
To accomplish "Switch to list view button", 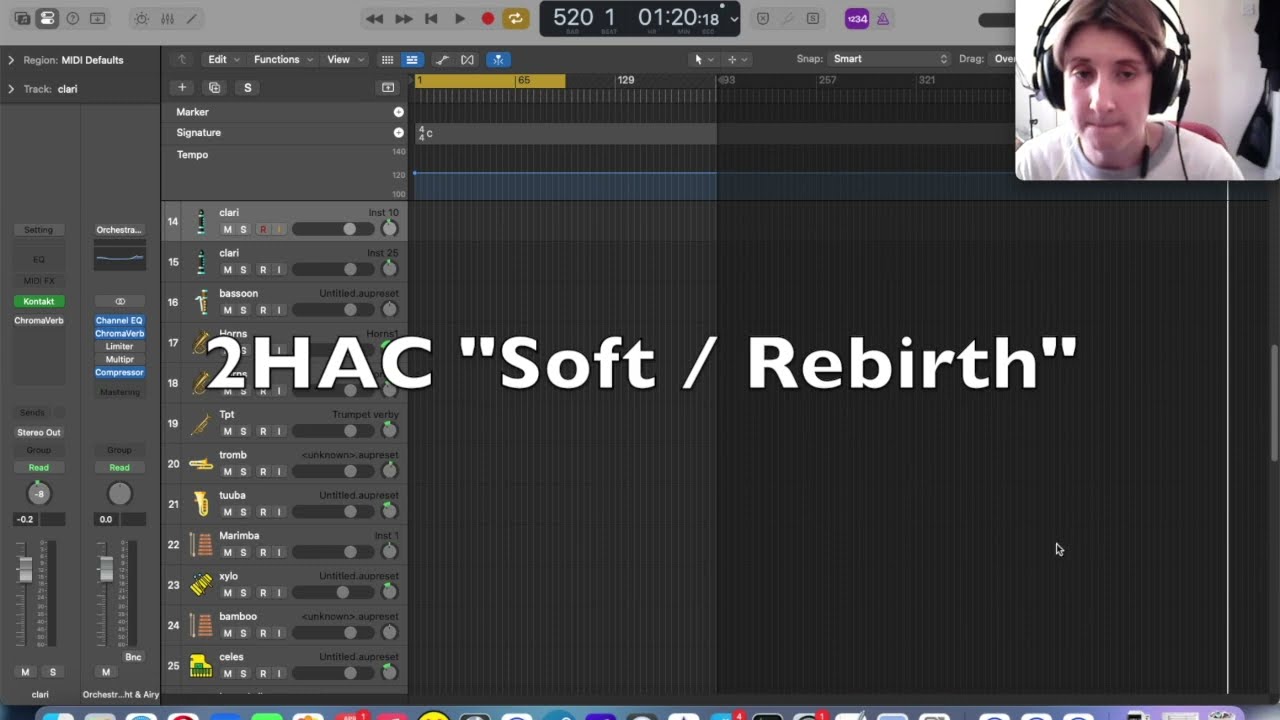I will click(x=412, y=60).
